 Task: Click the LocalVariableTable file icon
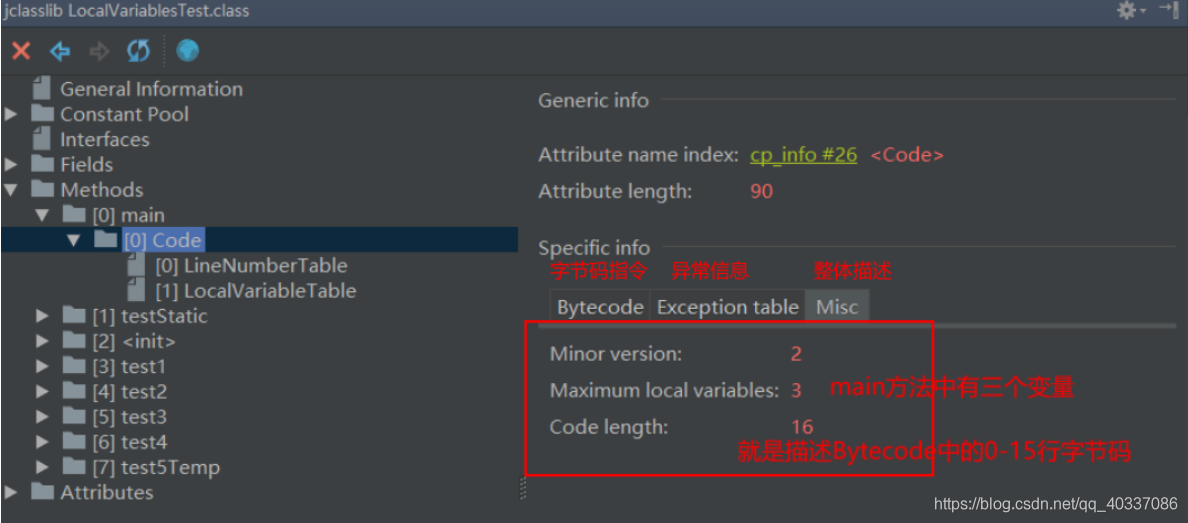click(137, 290)
